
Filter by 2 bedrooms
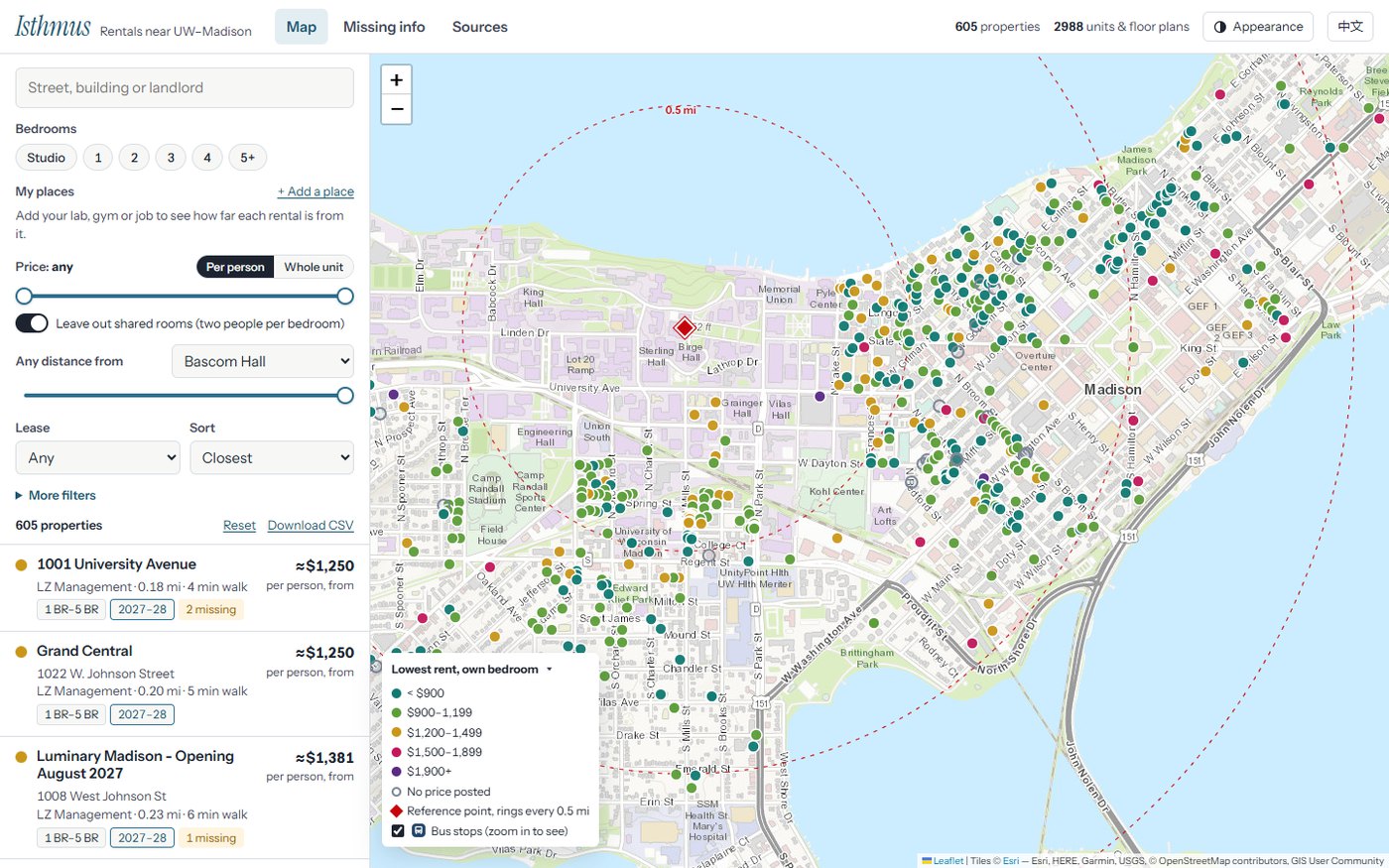click(134, 158)
